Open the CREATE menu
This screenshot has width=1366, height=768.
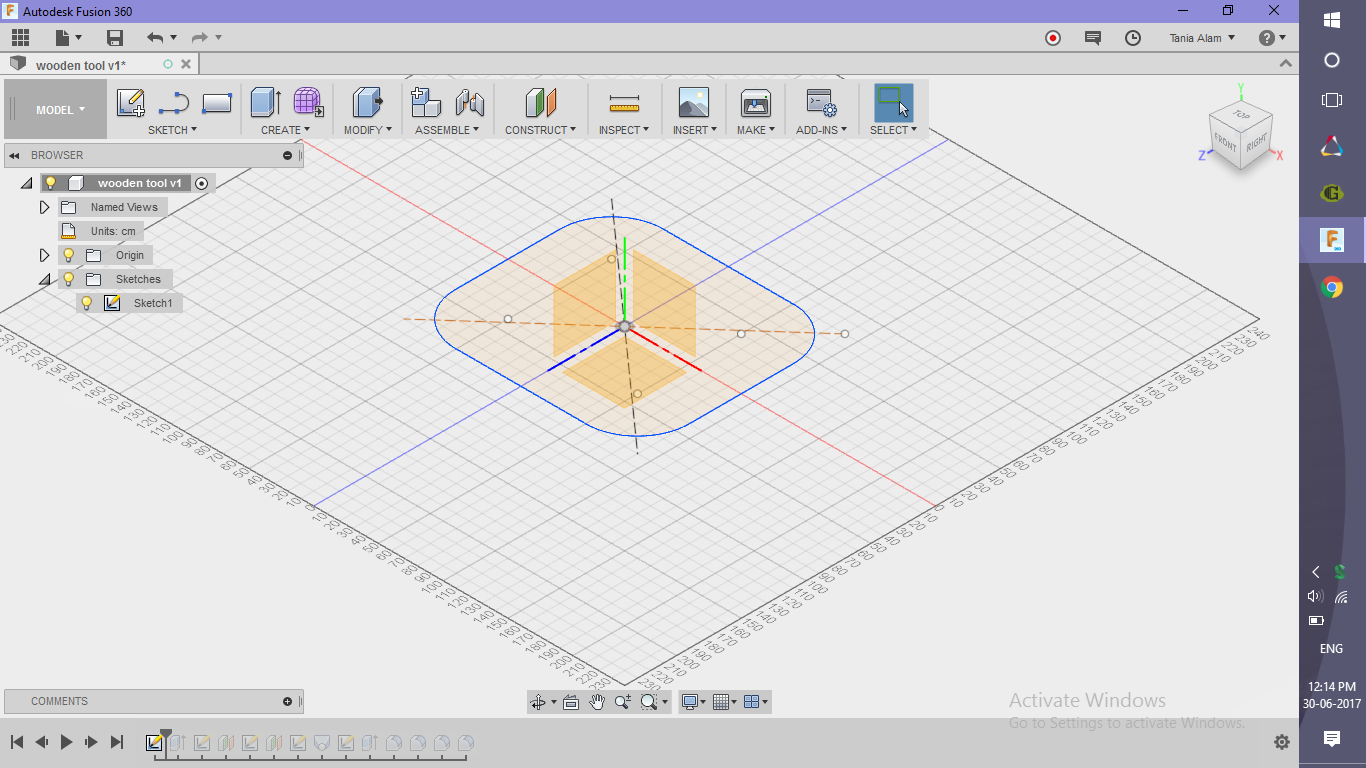[285, 130]
